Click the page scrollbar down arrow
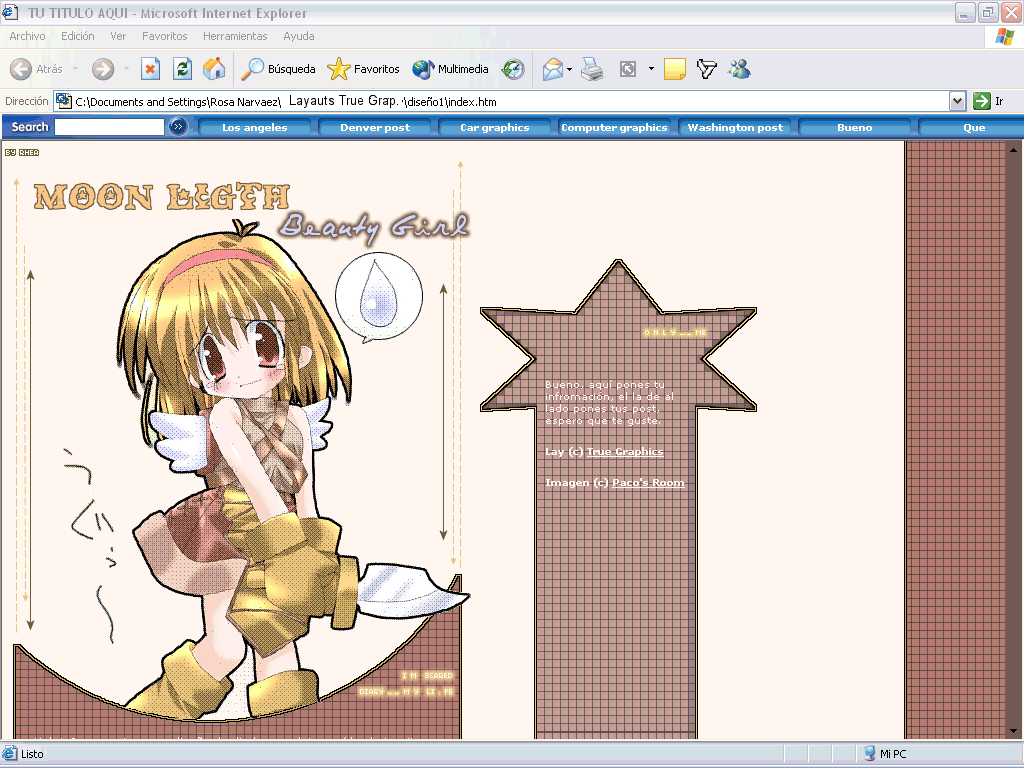Viewport: 1024px width, 768px height. pyautogui.click(x=1013, y=731)
